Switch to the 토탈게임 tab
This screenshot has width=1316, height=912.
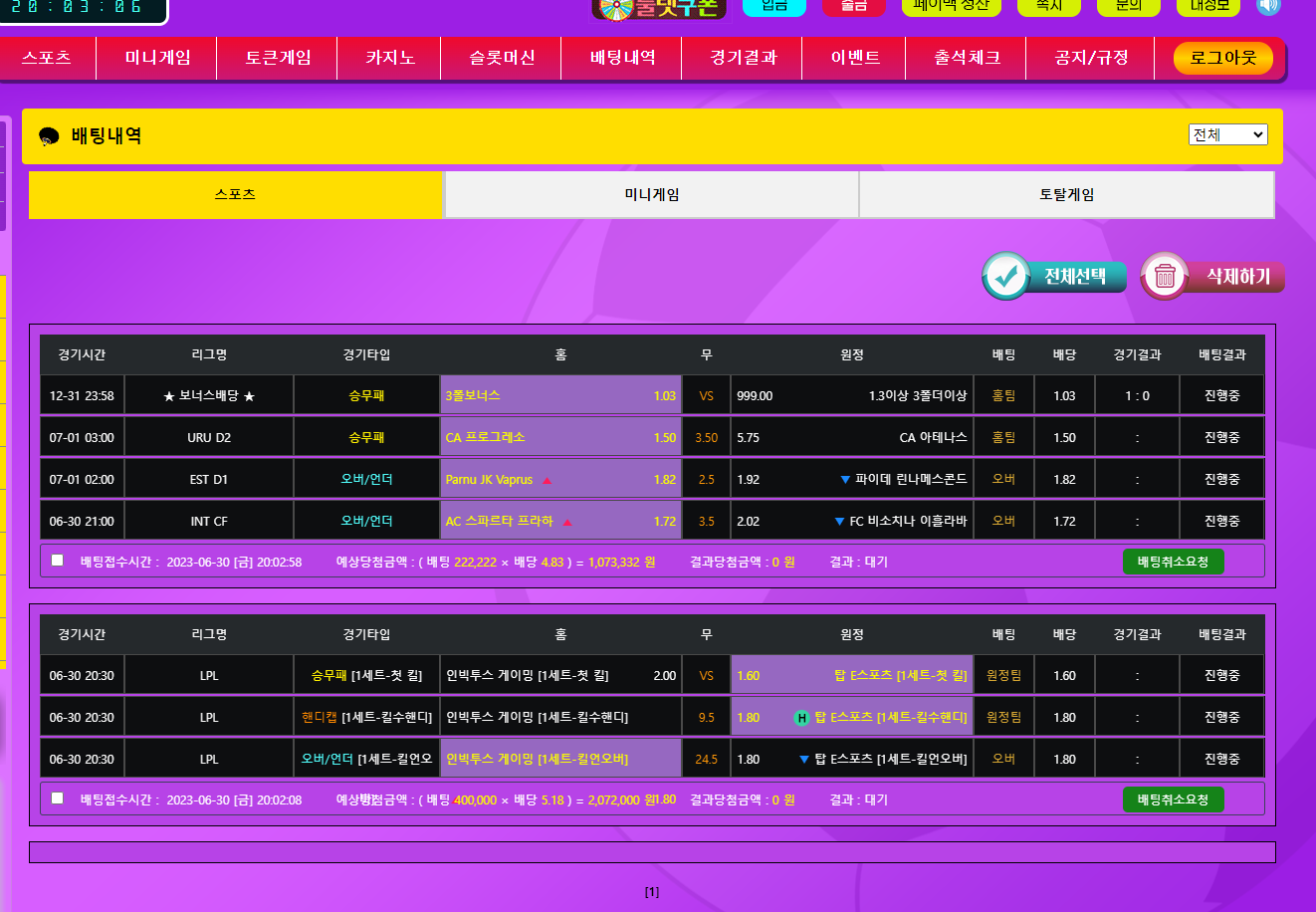point(1066,195)
